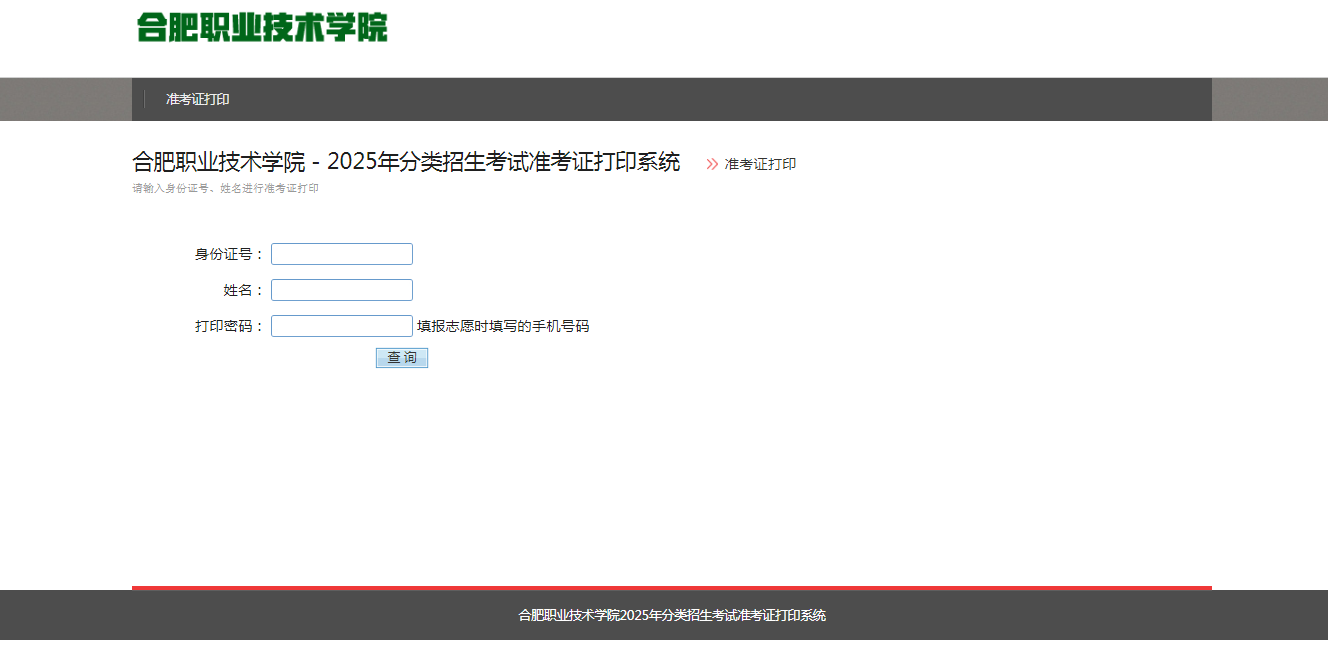The image size is (1328, 645).
Task: Click the red double-chevron breadcrumb icon
Action: coord(712,164)
